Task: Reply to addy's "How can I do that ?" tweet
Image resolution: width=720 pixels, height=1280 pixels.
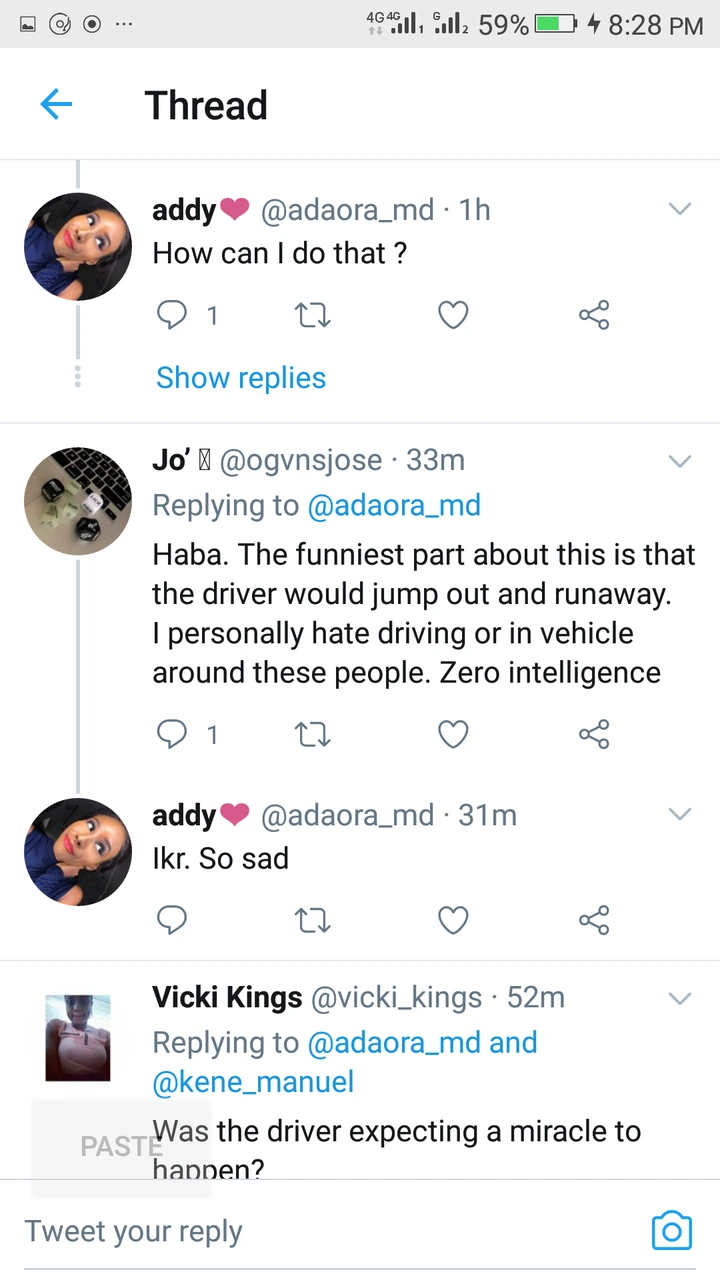Action: pos(173,316)
